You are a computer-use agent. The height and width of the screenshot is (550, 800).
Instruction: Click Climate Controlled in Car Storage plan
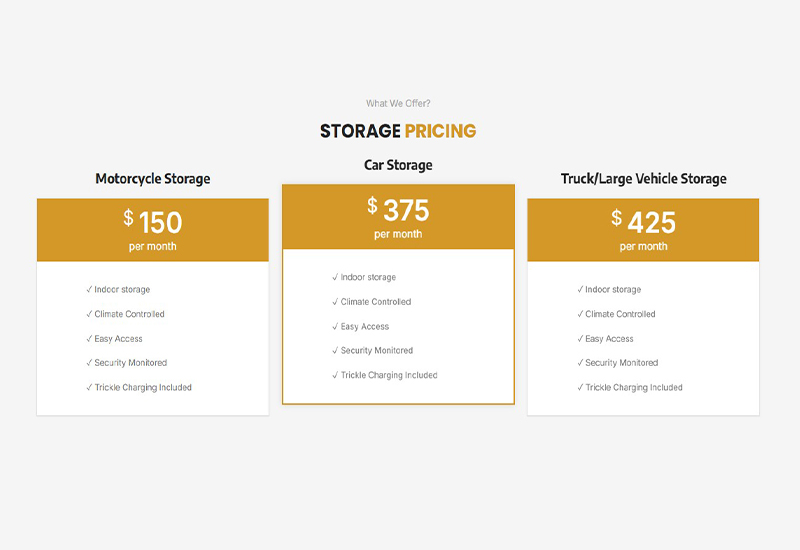(375, 302)
